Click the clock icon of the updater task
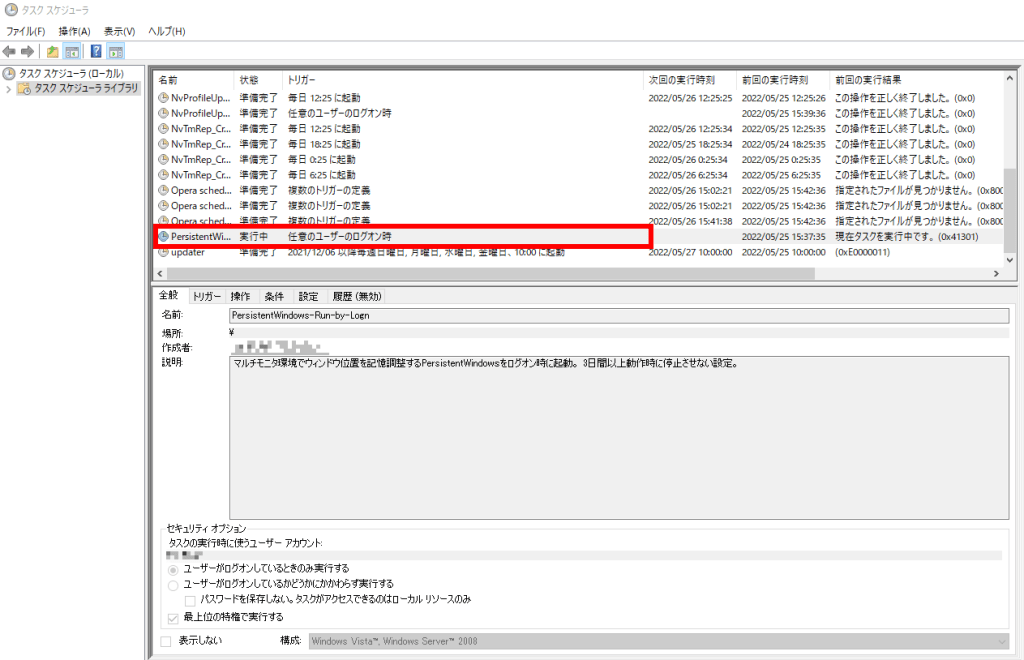Viewport: 1024px width, 660px height. [x=163, y=252]
